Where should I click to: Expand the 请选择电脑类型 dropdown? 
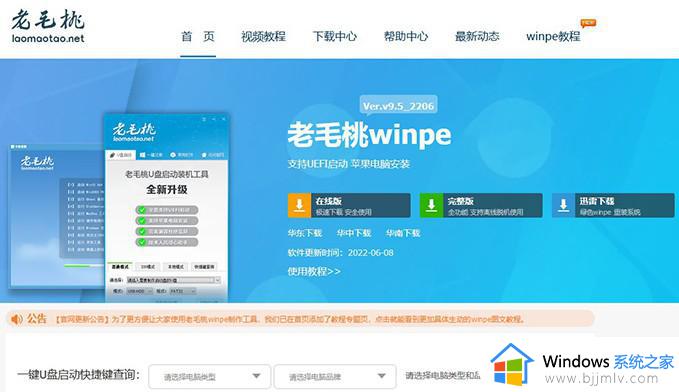click(x=210, y=376)
